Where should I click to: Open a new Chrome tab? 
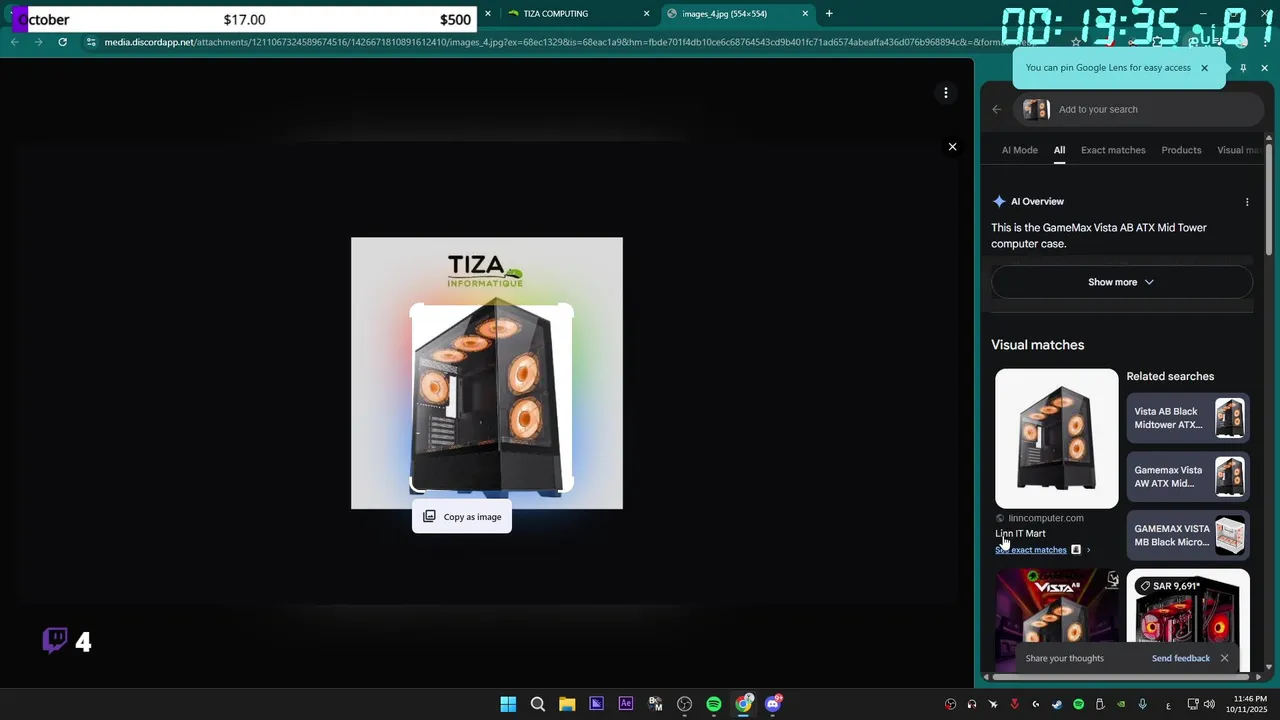coord(829,14)
